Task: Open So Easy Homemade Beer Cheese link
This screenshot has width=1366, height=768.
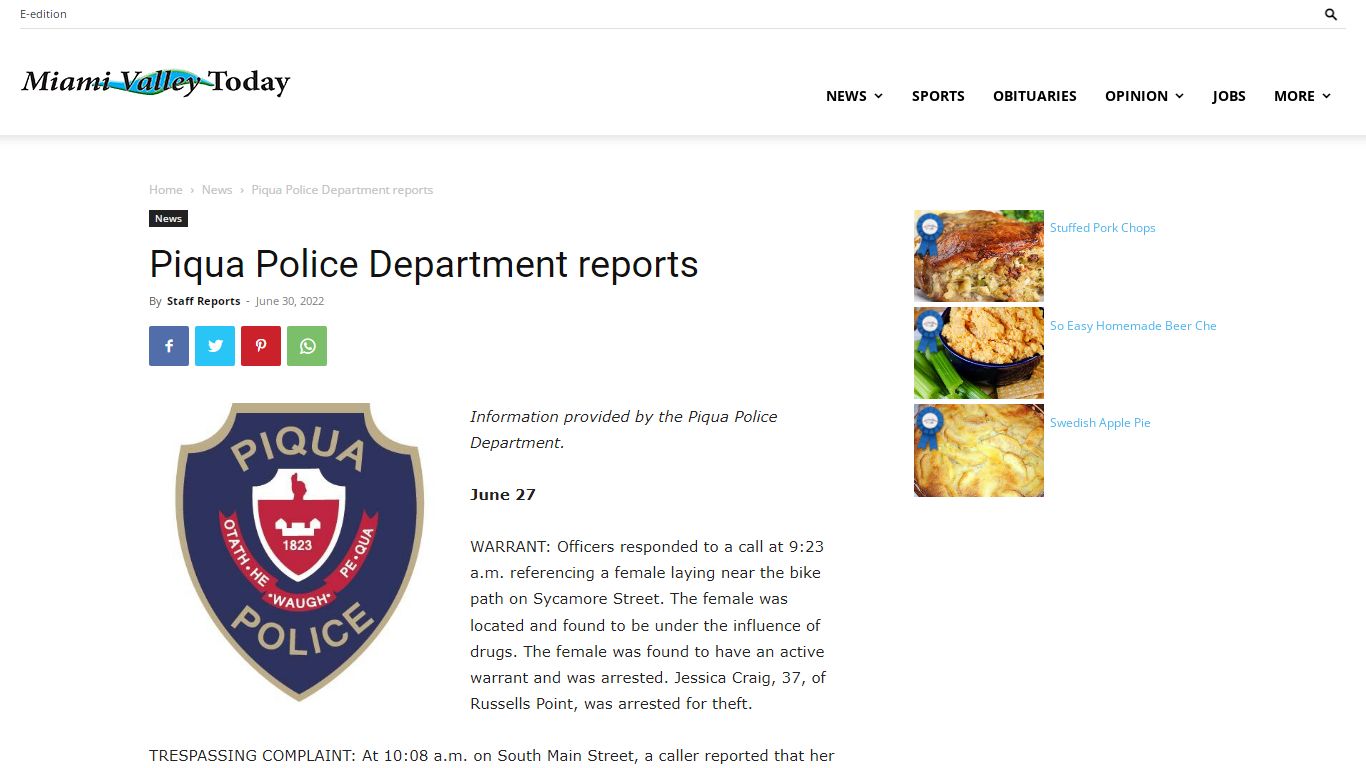Action: click(1133, 326)
